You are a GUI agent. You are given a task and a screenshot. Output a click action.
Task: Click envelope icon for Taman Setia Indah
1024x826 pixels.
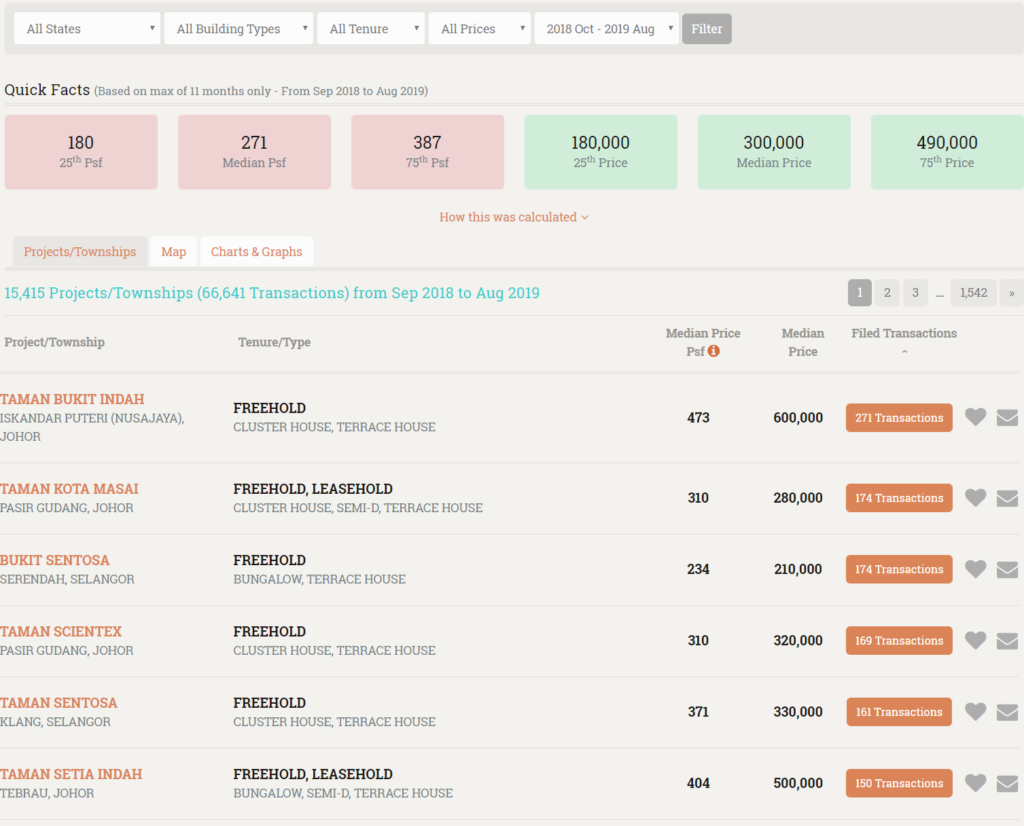click(x=1007, y=783)
